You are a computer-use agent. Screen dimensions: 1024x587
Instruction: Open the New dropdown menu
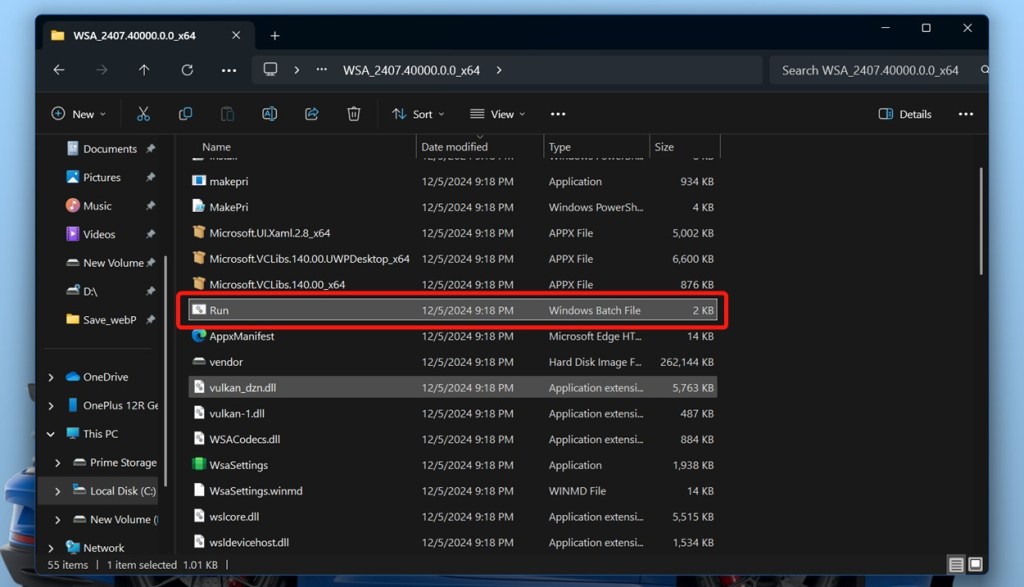(78, 114)
